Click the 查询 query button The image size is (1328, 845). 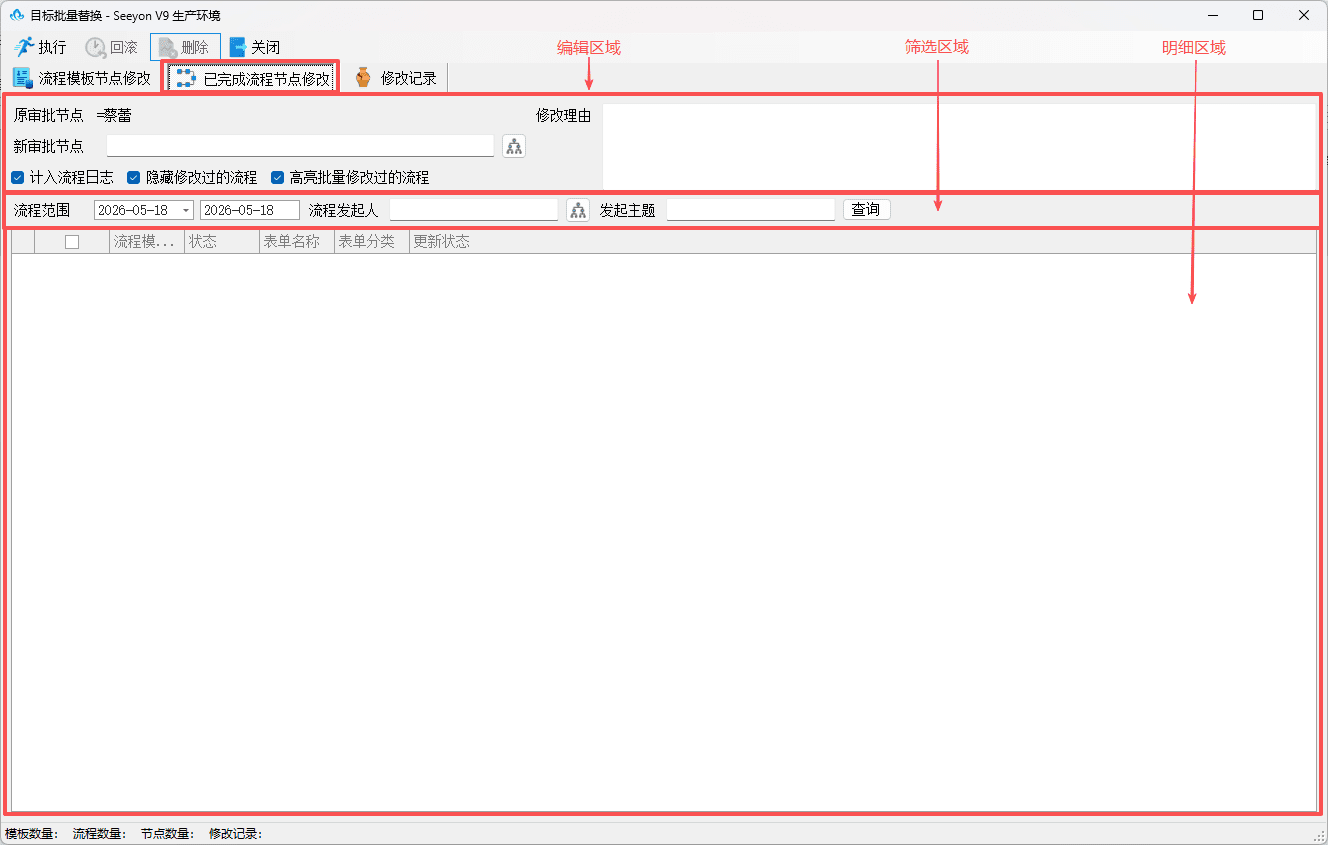point(866,210)
